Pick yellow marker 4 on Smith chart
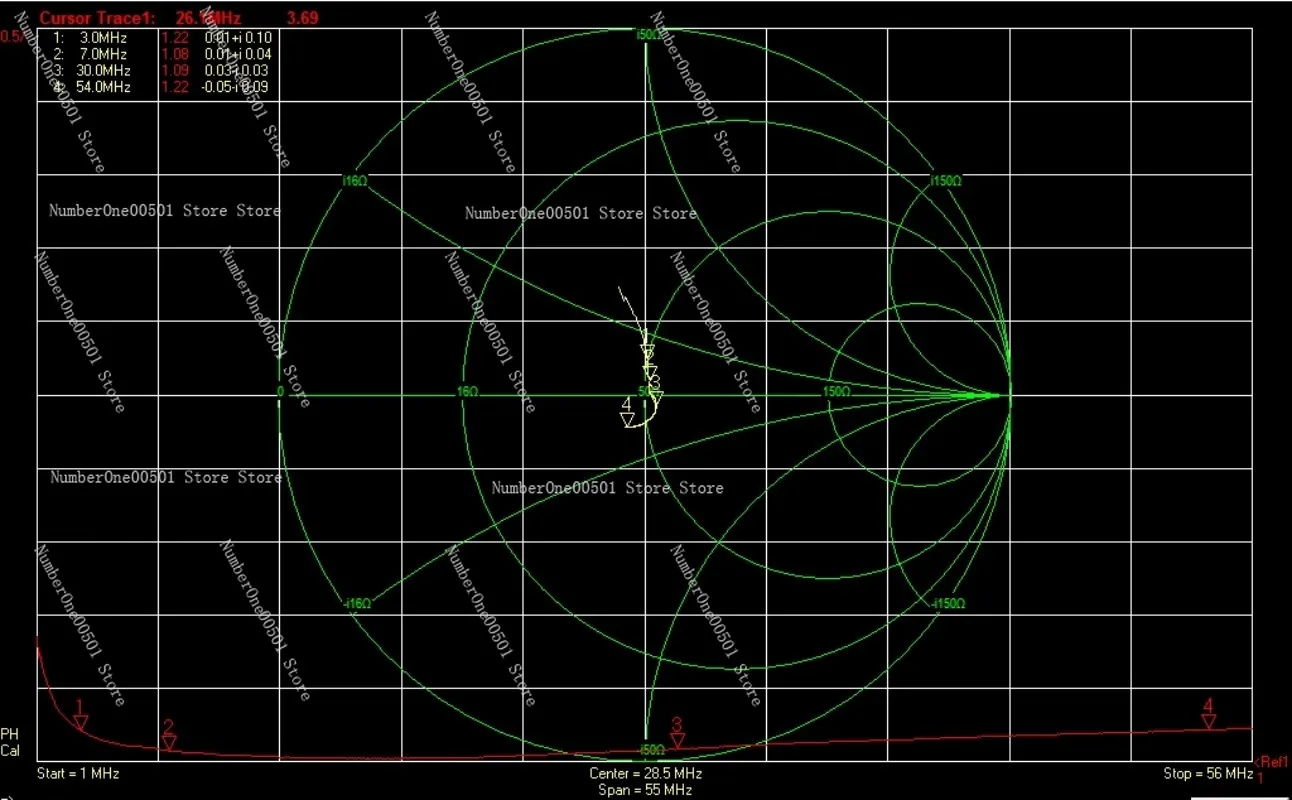 point(628,413)
